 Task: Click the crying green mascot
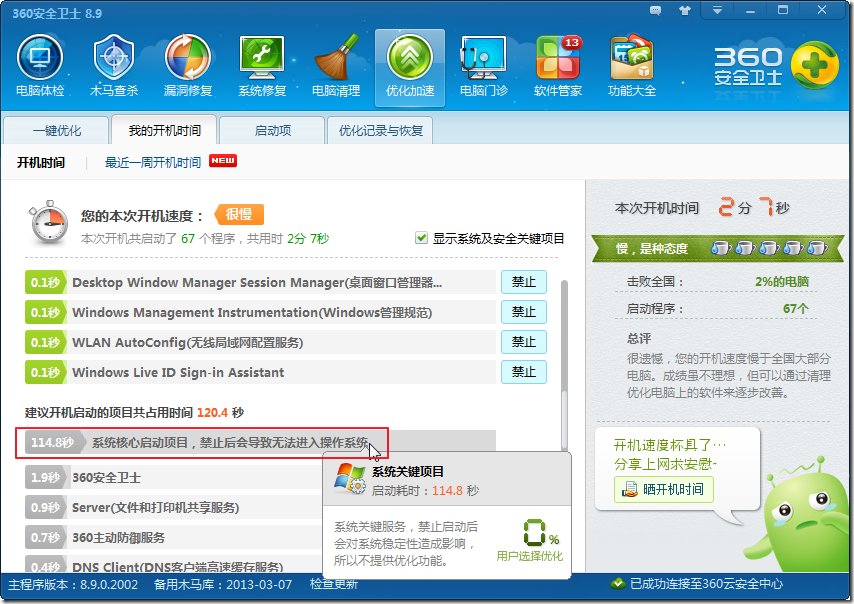[799, 515]
